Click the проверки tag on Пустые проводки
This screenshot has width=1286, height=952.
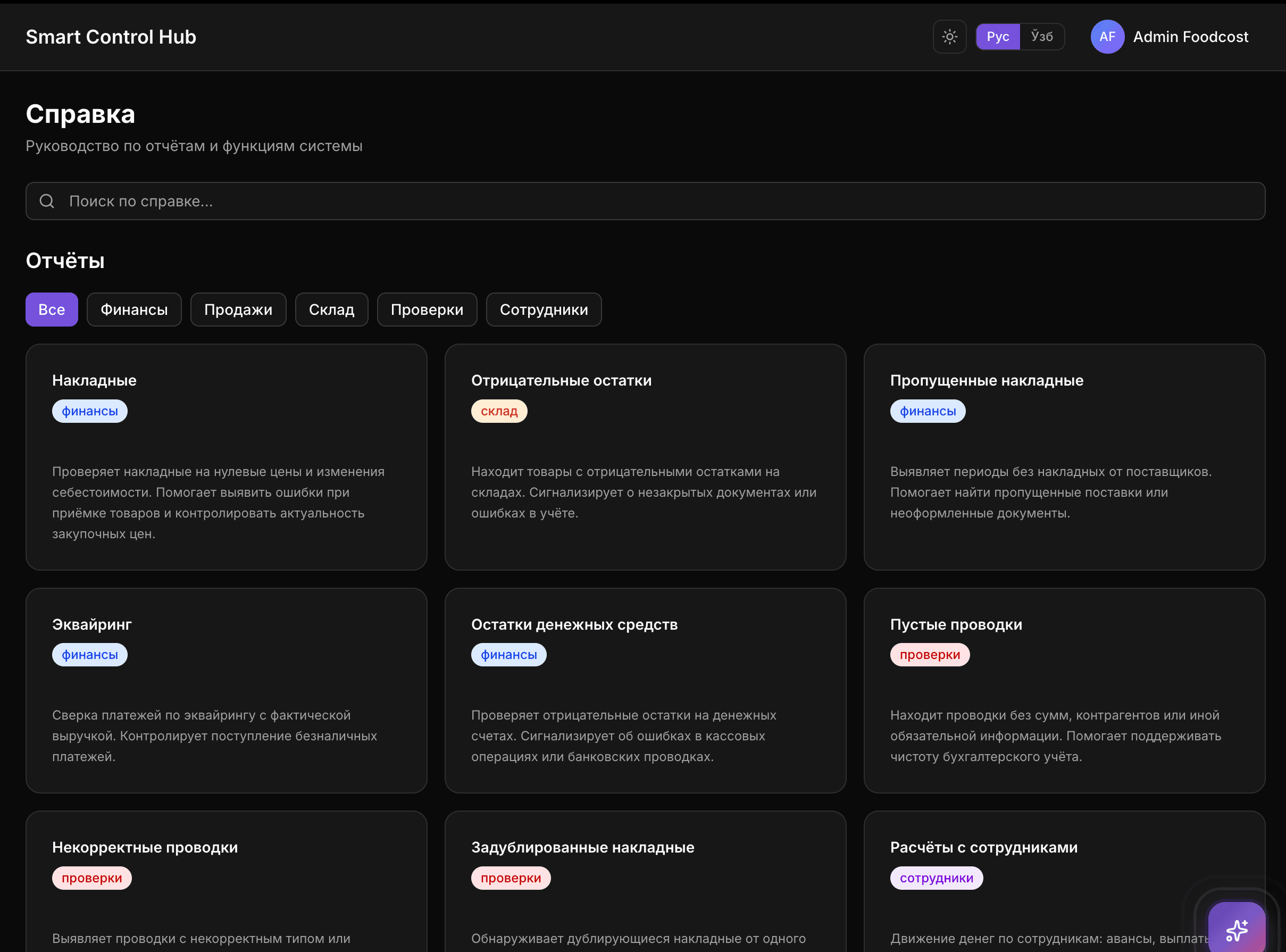pyautogui.click(x=930, y=655)
